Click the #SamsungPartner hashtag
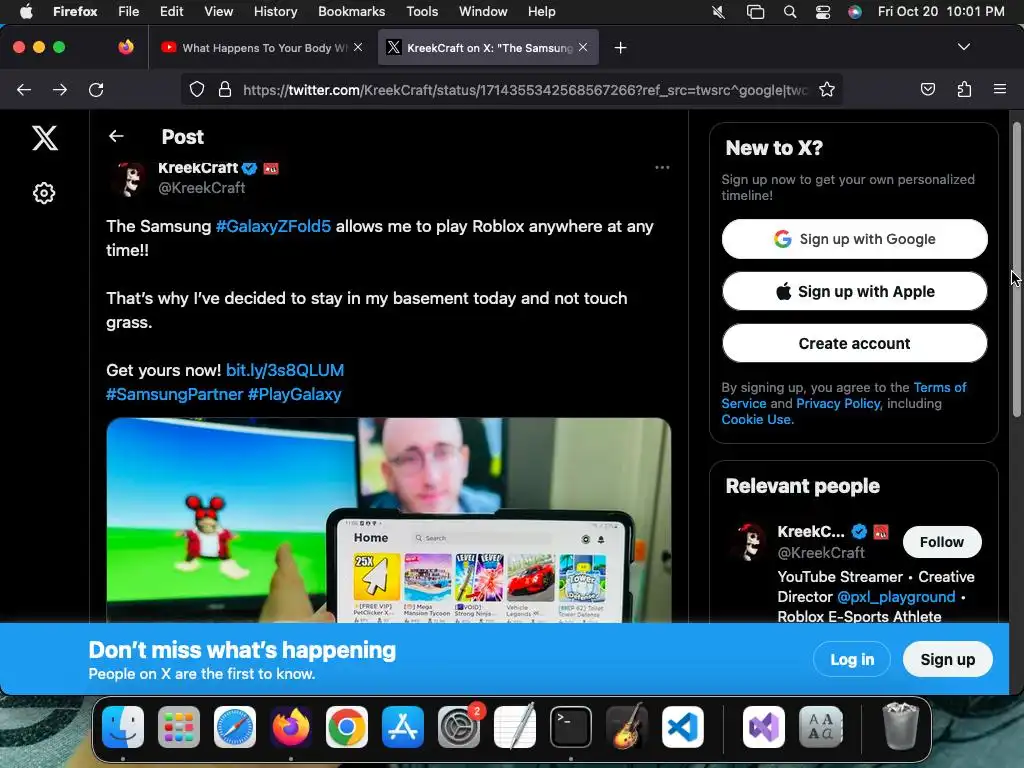 click(174, 394)
